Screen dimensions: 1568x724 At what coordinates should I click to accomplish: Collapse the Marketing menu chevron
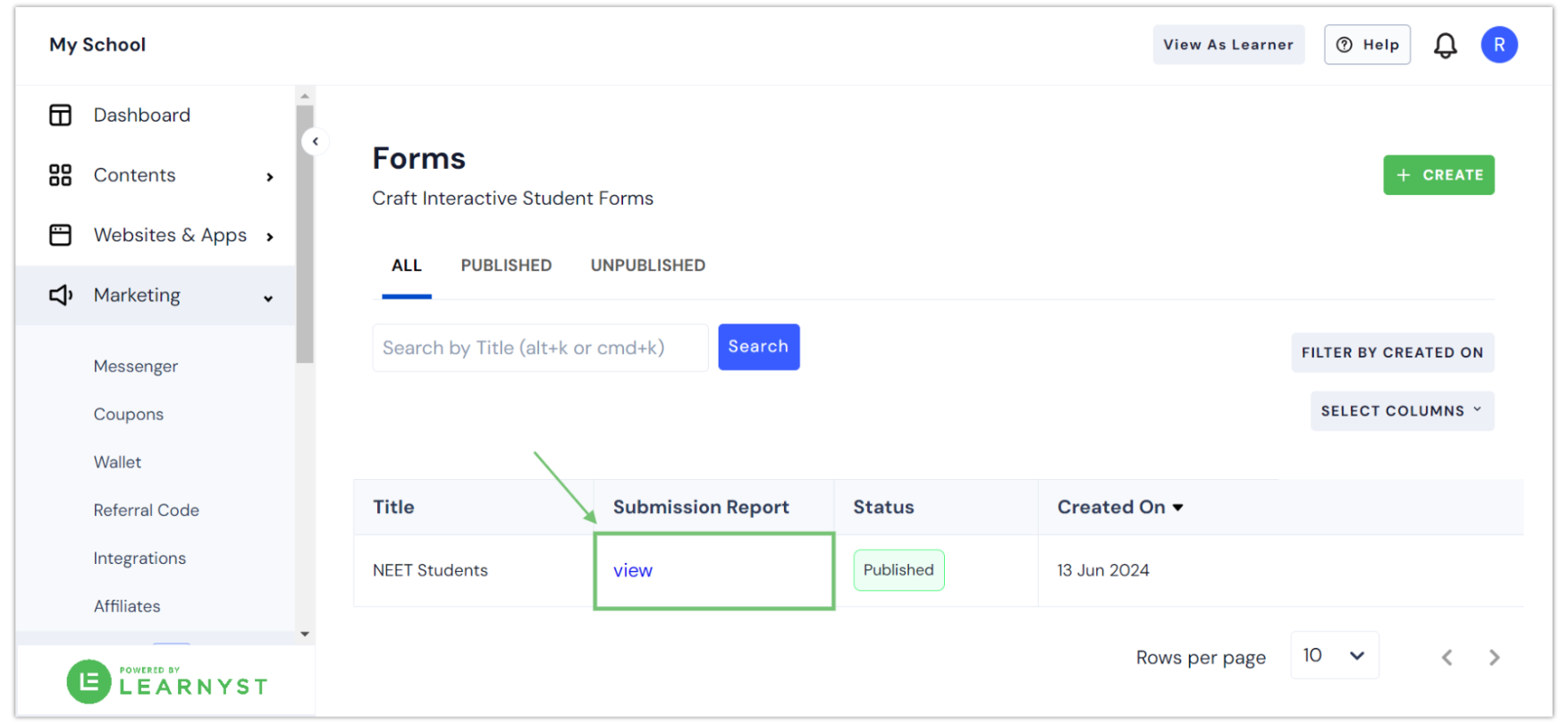(x=268, y=298)
